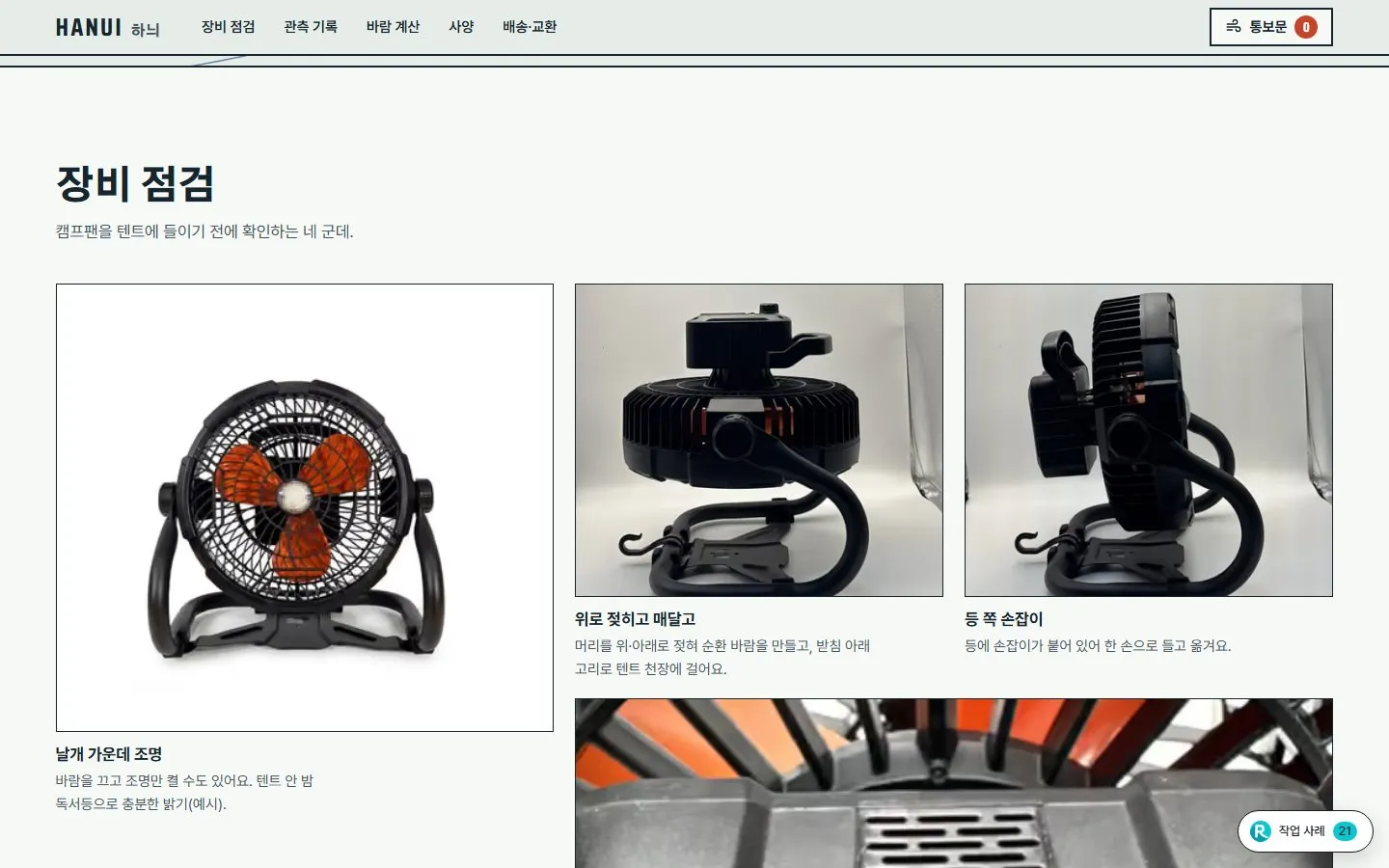The image size is (1389, 868).
Task: Open the 작업 사례 floating button
Action: pos(1305,831)
